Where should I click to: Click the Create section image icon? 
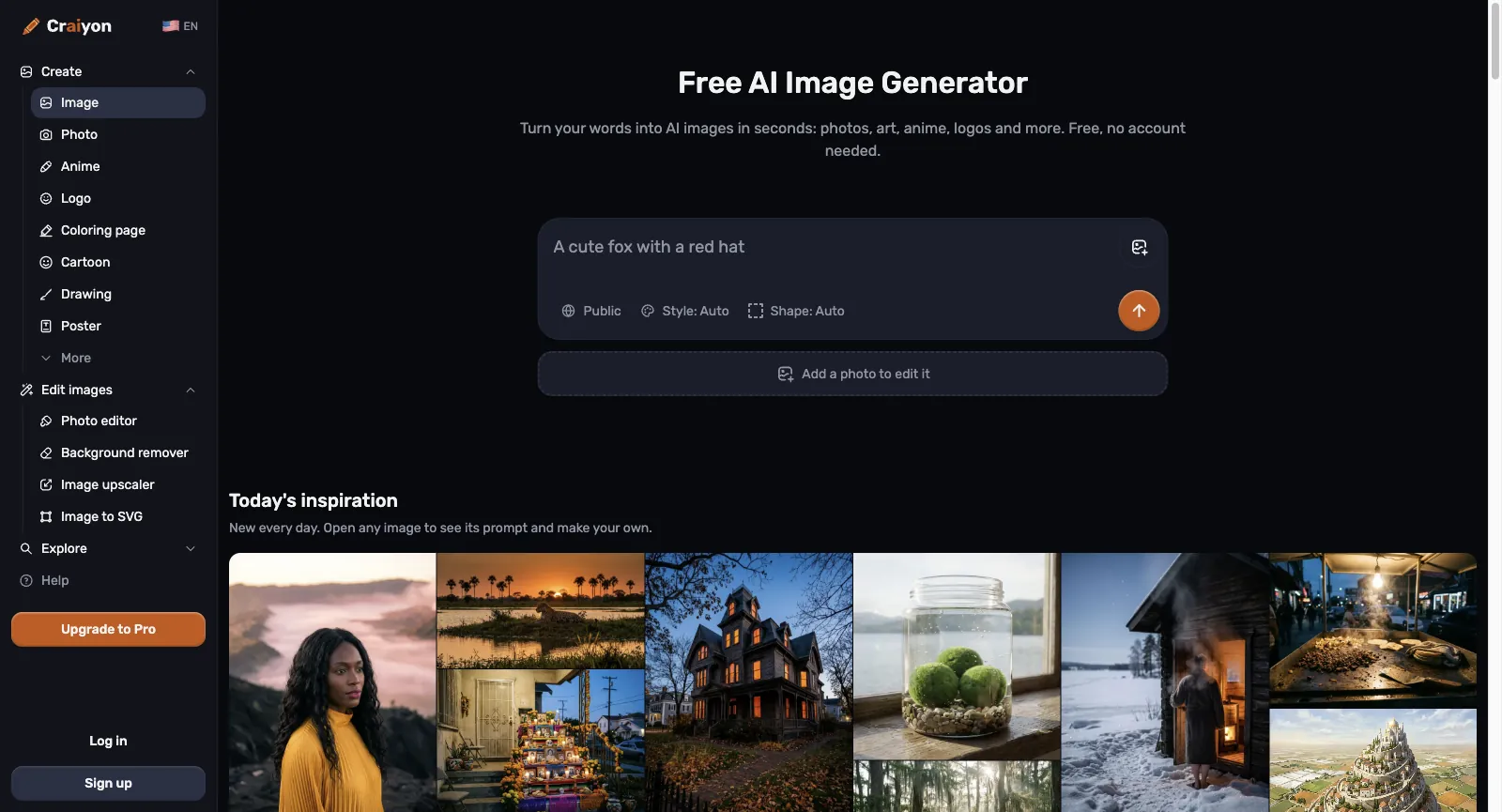[x=26, y=72]
